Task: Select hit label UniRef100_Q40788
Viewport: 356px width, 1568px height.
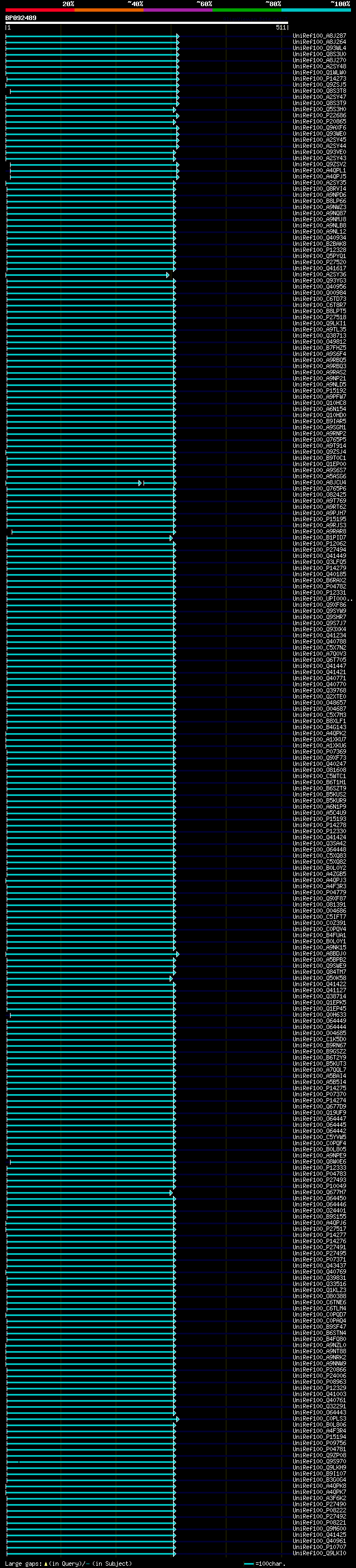Action: click(319, 641)
